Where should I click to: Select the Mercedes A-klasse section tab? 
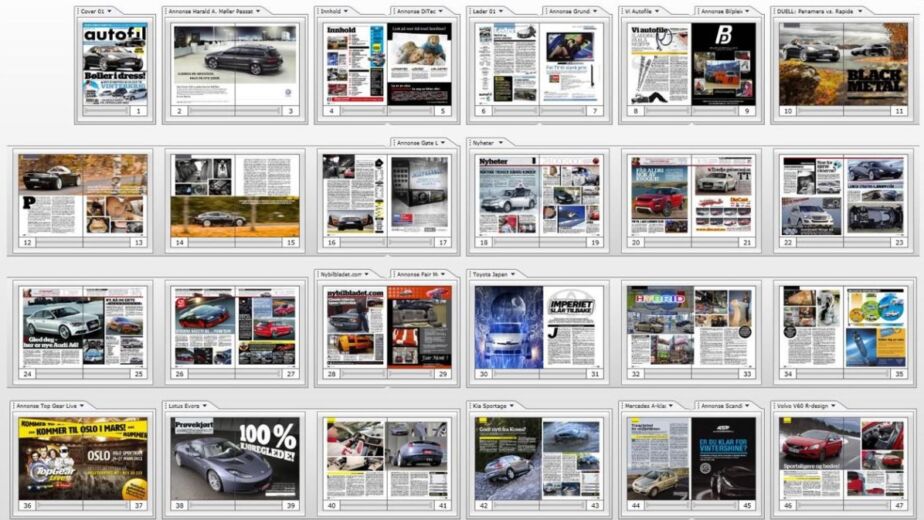(649, 406)
